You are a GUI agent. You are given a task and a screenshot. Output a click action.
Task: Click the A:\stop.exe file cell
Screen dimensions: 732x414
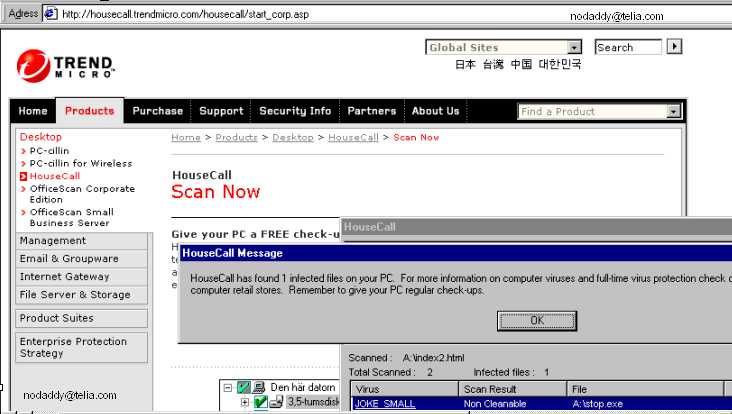click(597, 404)
